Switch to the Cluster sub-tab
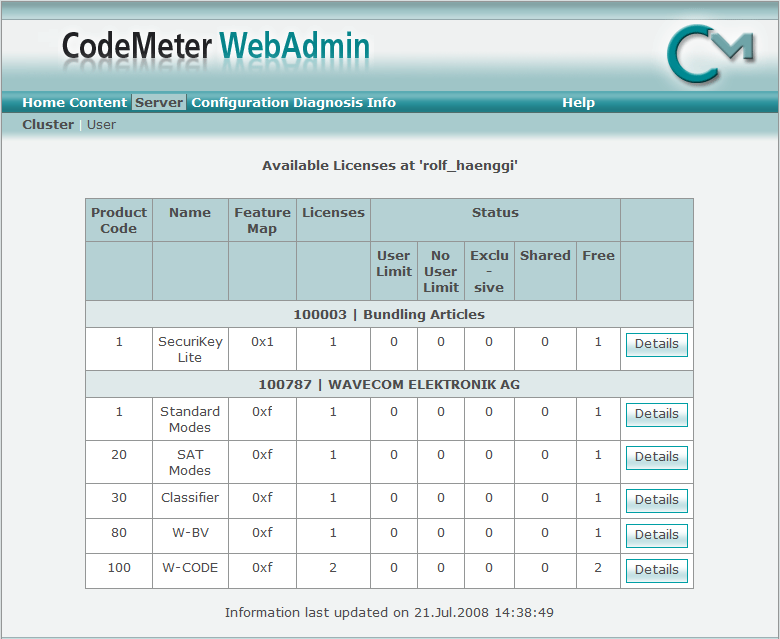 pyautogui.click(x=48, y=125)
